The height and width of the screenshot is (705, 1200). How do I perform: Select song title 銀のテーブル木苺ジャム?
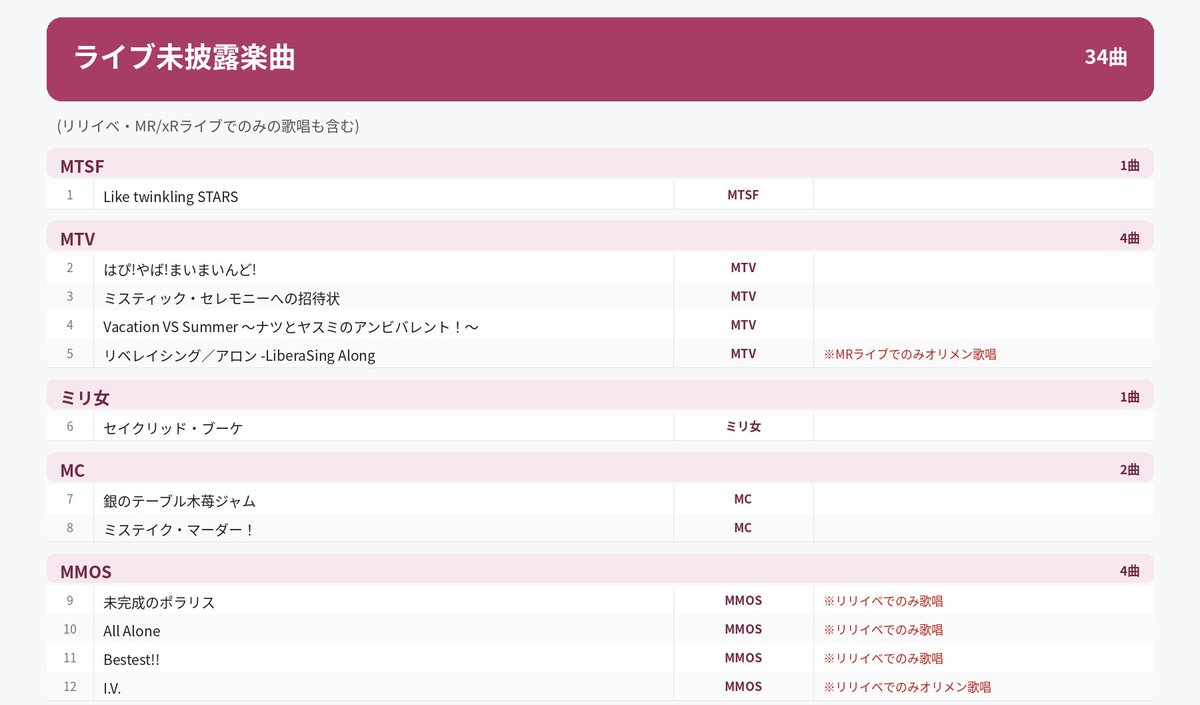coord(180,500)
